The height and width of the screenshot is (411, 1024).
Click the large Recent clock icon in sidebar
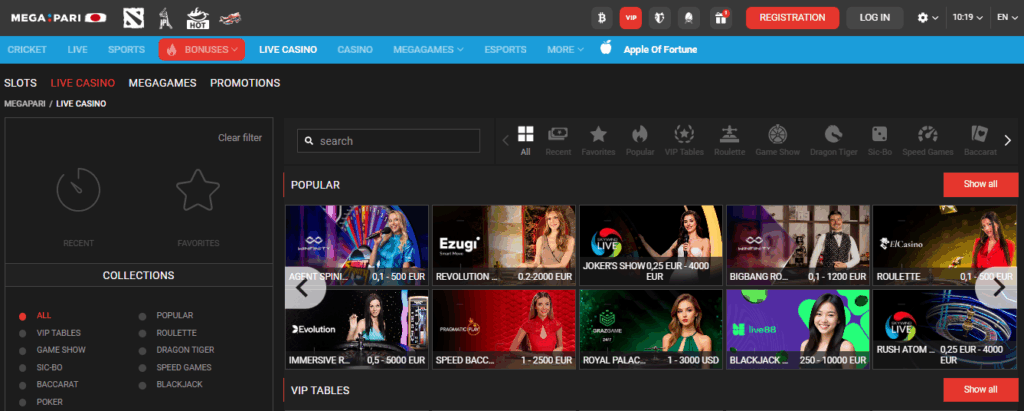pyautogui.click(x=78, y=189)
